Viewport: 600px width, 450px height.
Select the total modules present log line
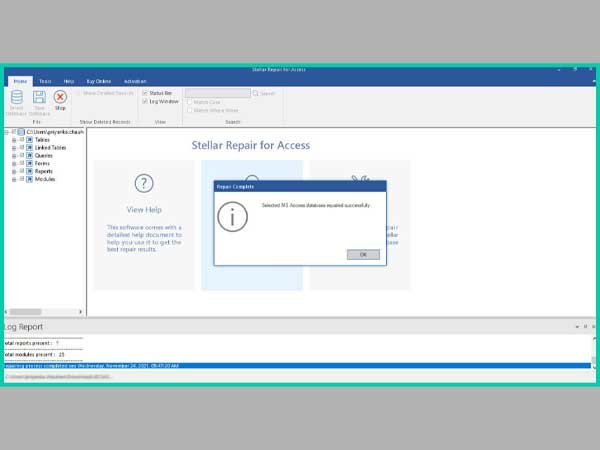point(34,355)
